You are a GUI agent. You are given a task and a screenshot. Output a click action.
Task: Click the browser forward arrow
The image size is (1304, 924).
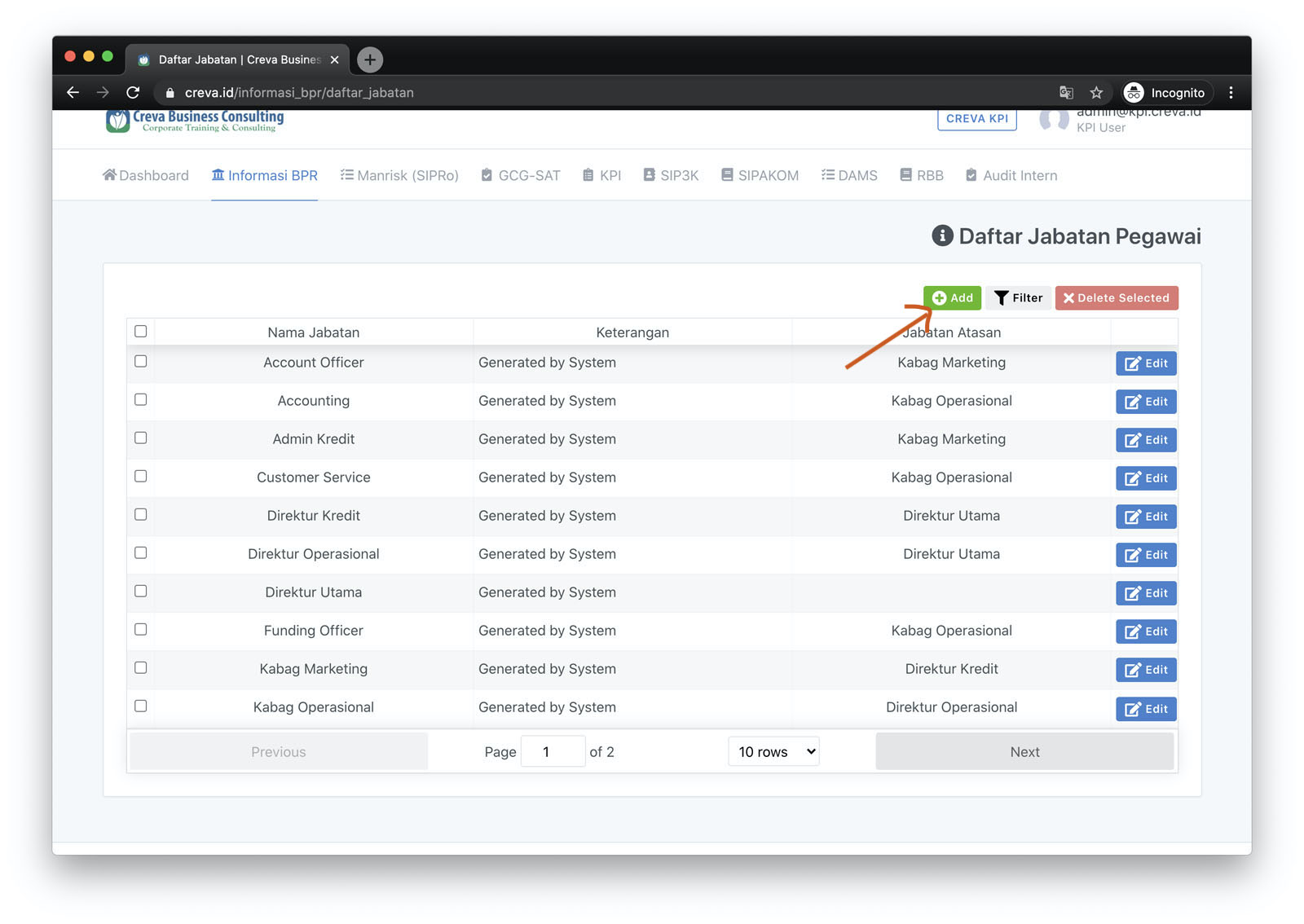coord(103,93)
